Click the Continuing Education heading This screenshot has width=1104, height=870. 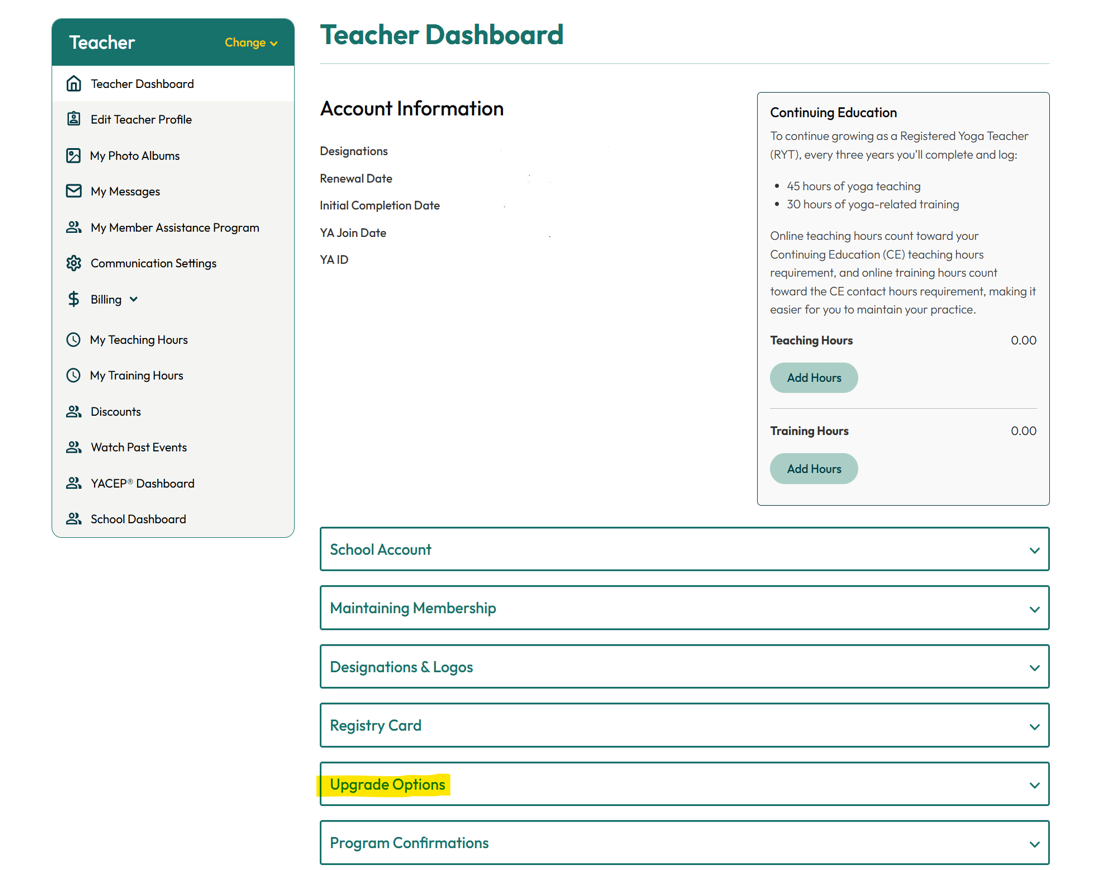833,113
